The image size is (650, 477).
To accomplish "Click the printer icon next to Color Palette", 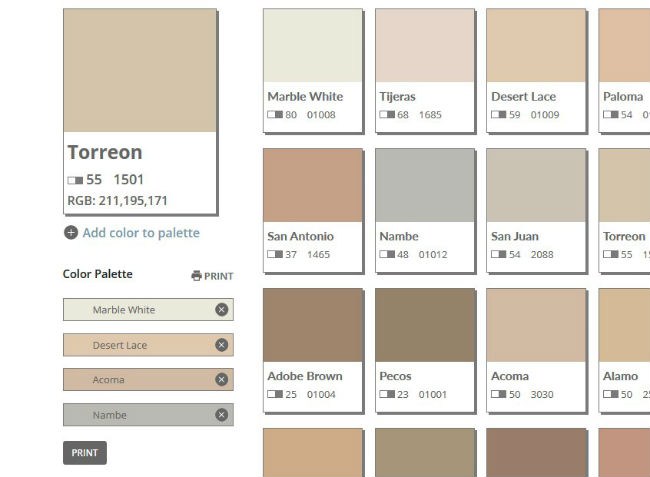I will pyautogui.click(x=196, y=276).
